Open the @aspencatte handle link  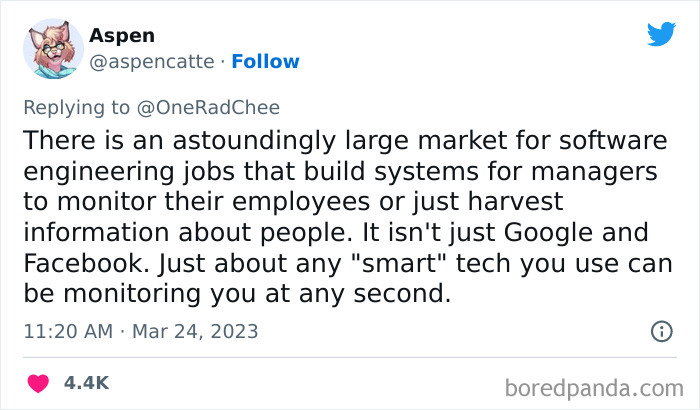(152, 62)
